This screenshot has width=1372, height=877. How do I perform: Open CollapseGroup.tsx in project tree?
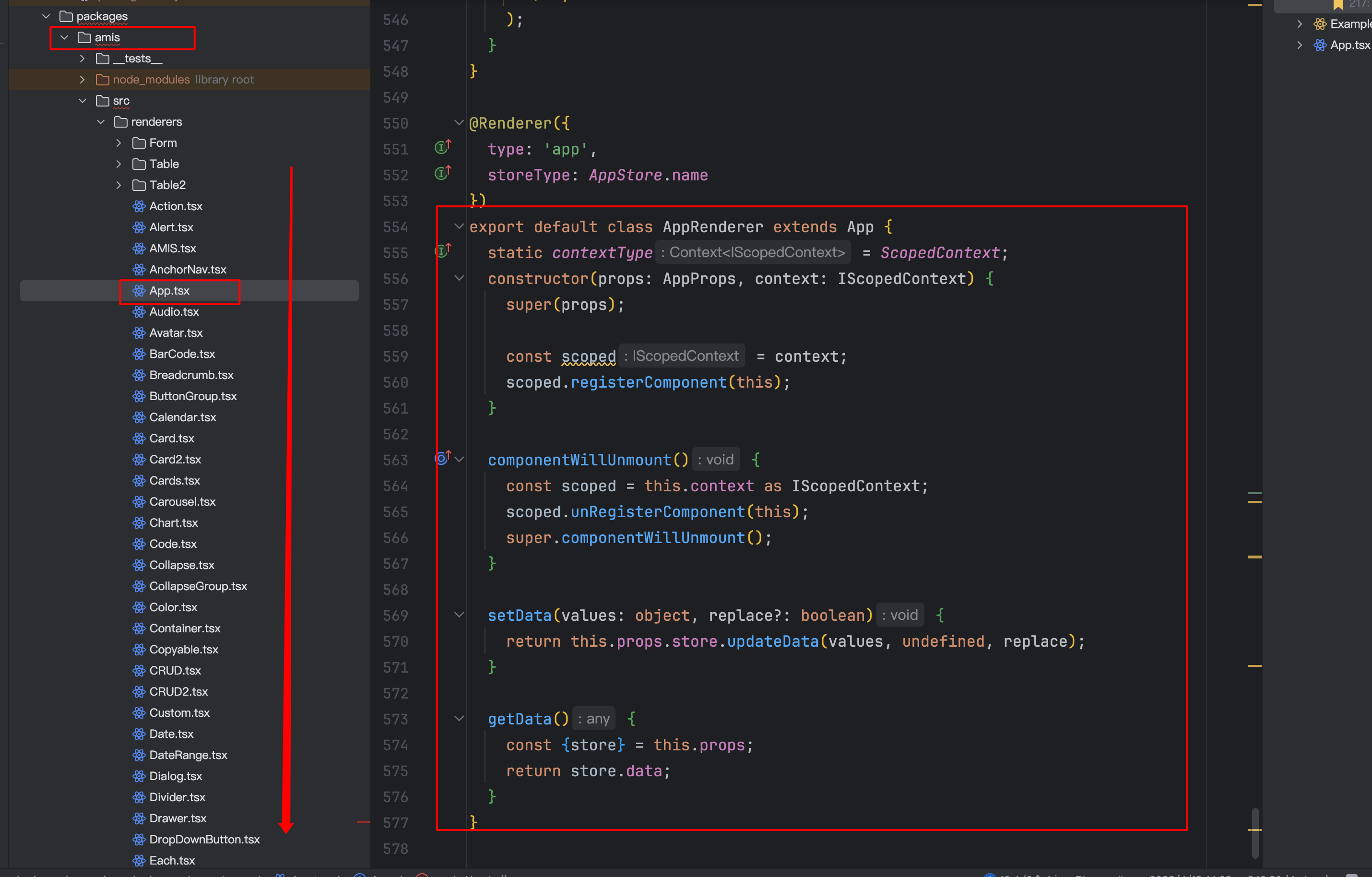pyautogui.click(x=198, y=586)
